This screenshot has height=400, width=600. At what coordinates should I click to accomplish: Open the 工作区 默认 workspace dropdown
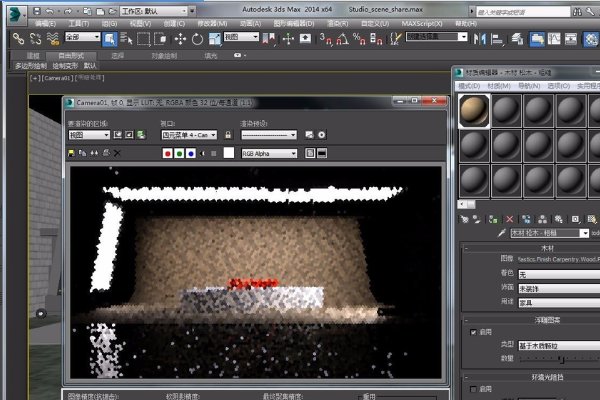point(153,11)
